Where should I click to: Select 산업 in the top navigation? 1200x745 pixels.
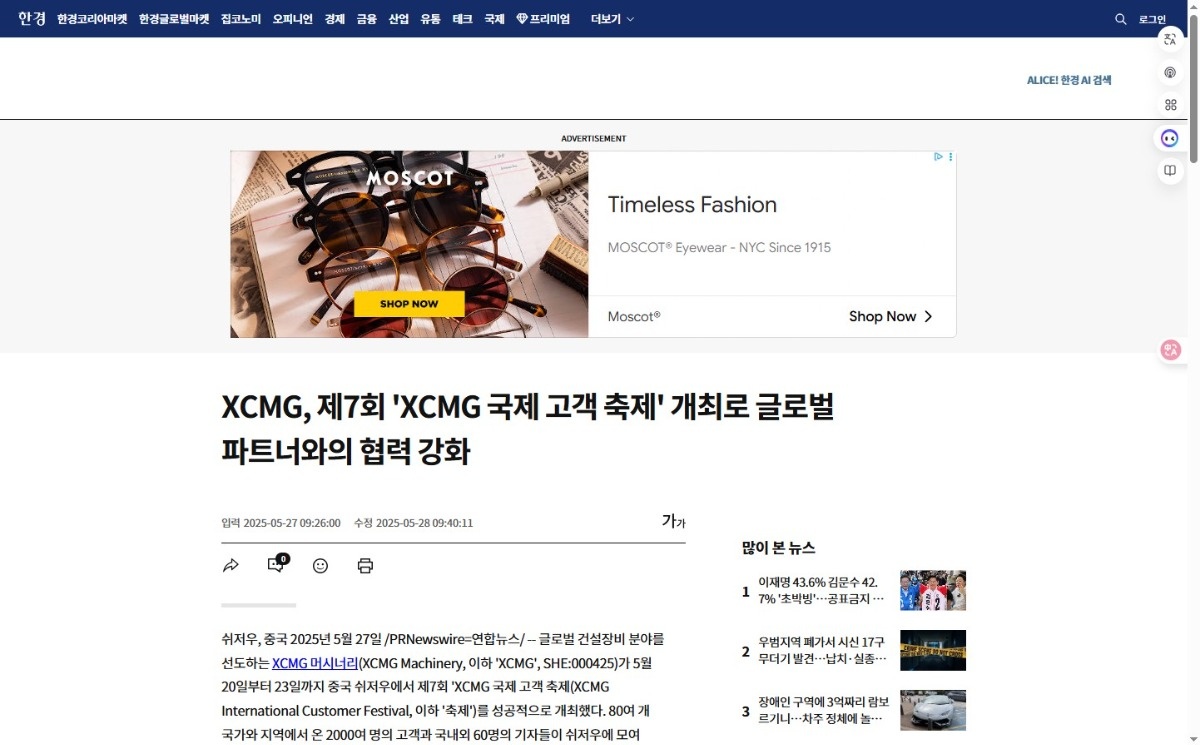tap(399, 19)
